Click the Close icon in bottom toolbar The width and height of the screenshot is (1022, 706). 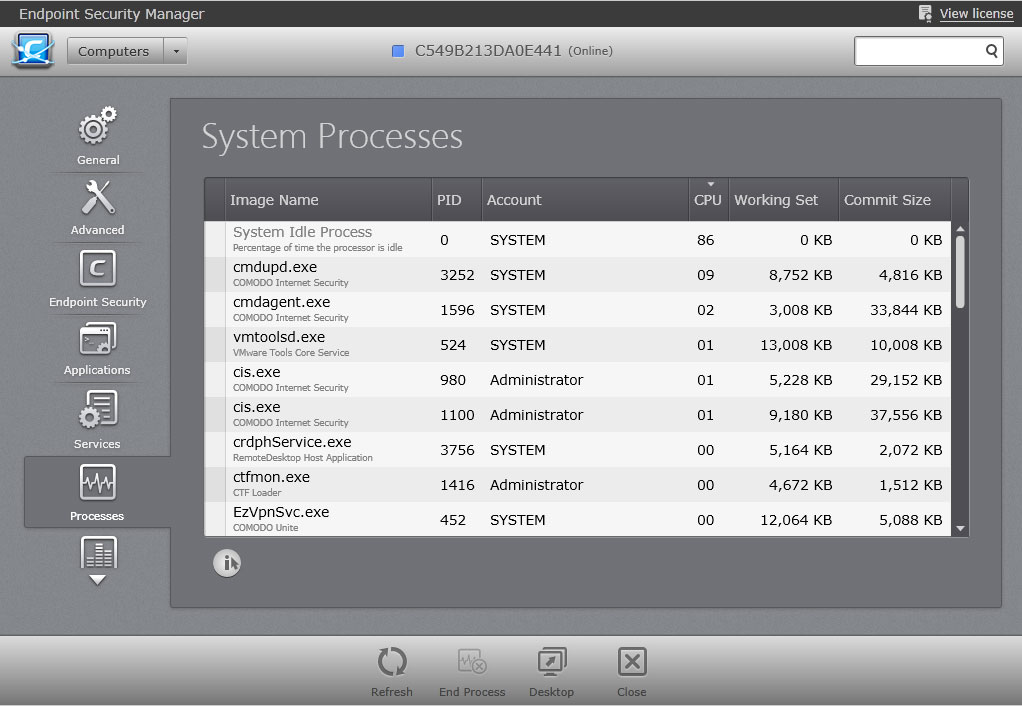coord(632,670)
